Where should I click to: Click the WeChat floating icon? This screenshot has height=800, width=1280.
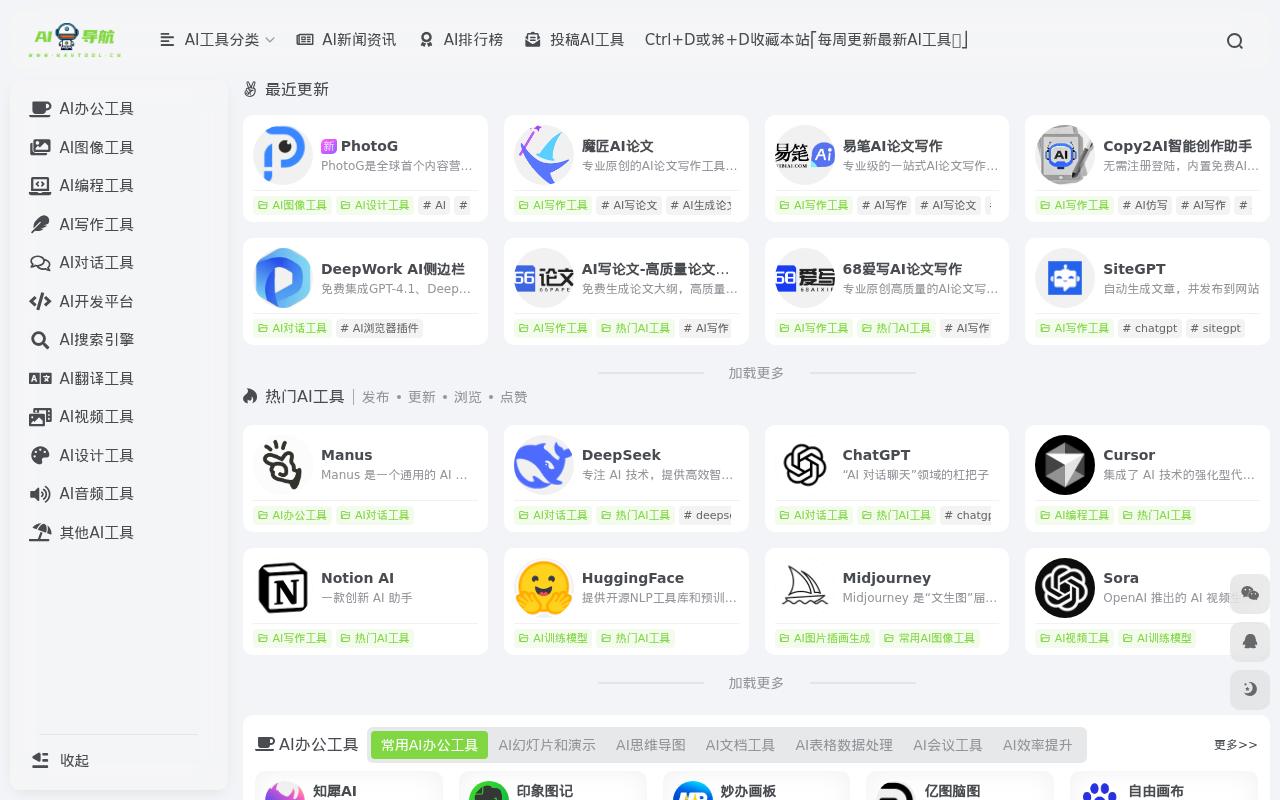(x=1250, y=594)
